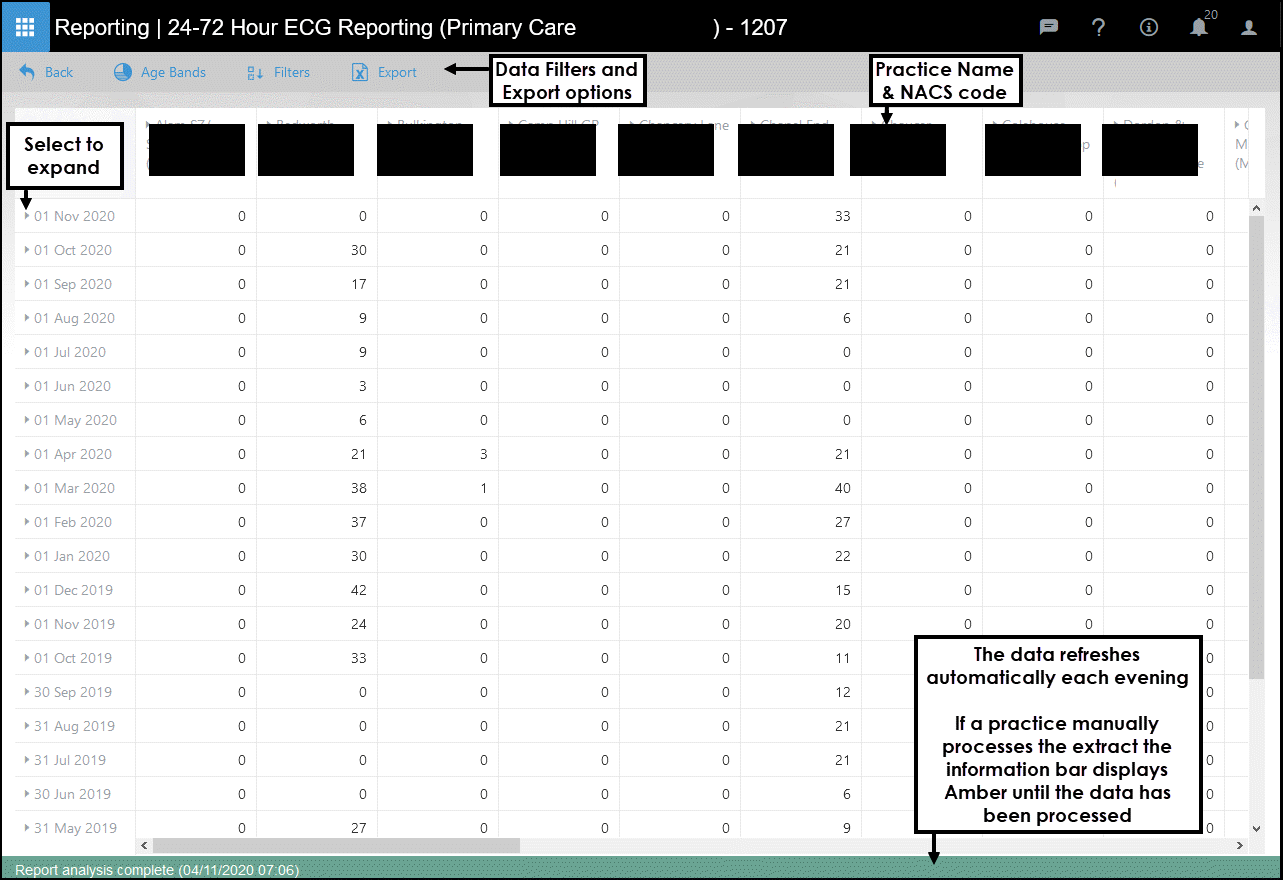Image resolution: width=1283 pixels, height=880 pixels.
Task: Expand the 01 Nov 2020 row
Action: point(27,216)
